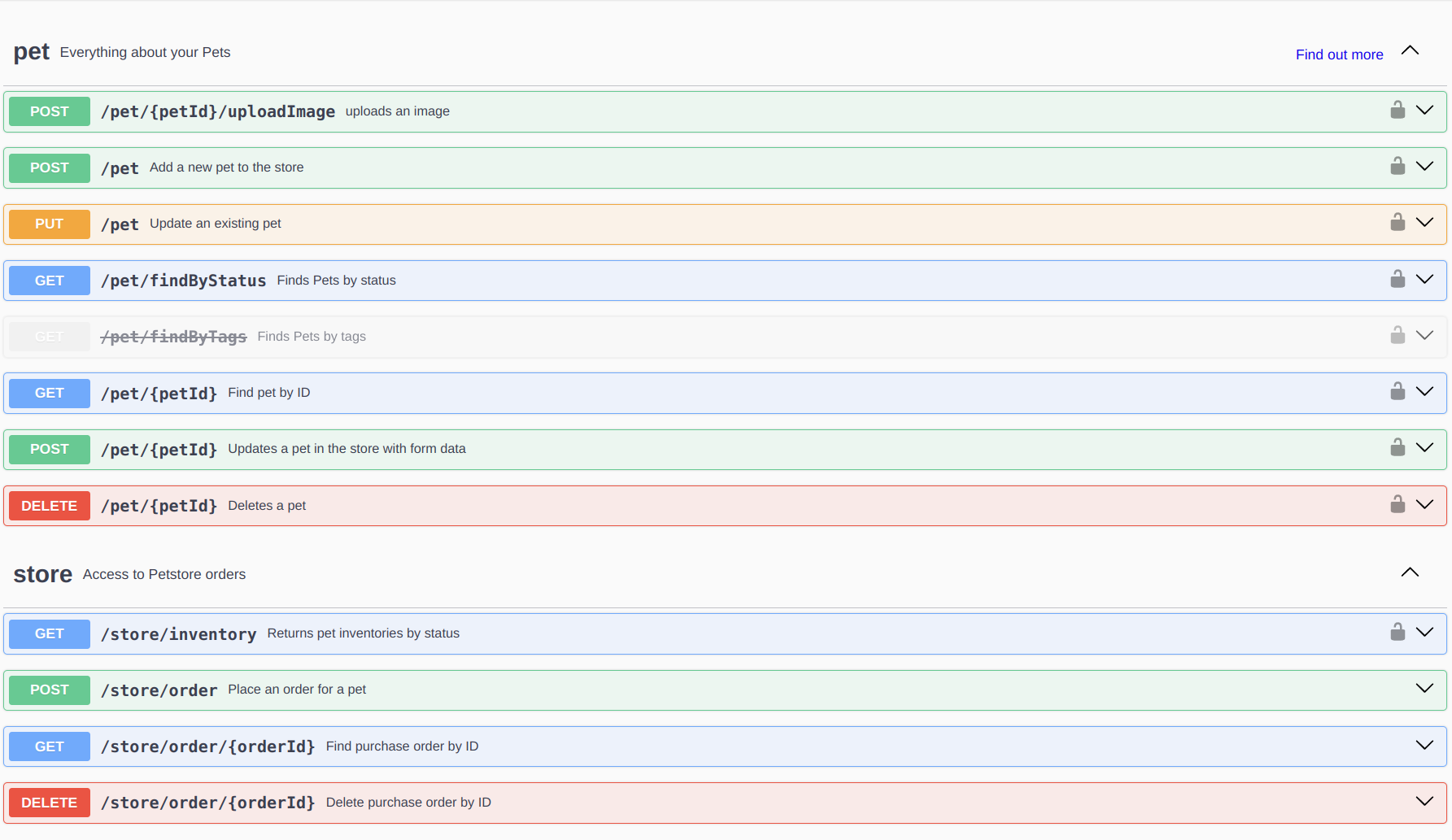This screenshot has height=840, width=1452.
Task: Click 'Place an order for a pet' text
Action: tap(297, 690)
